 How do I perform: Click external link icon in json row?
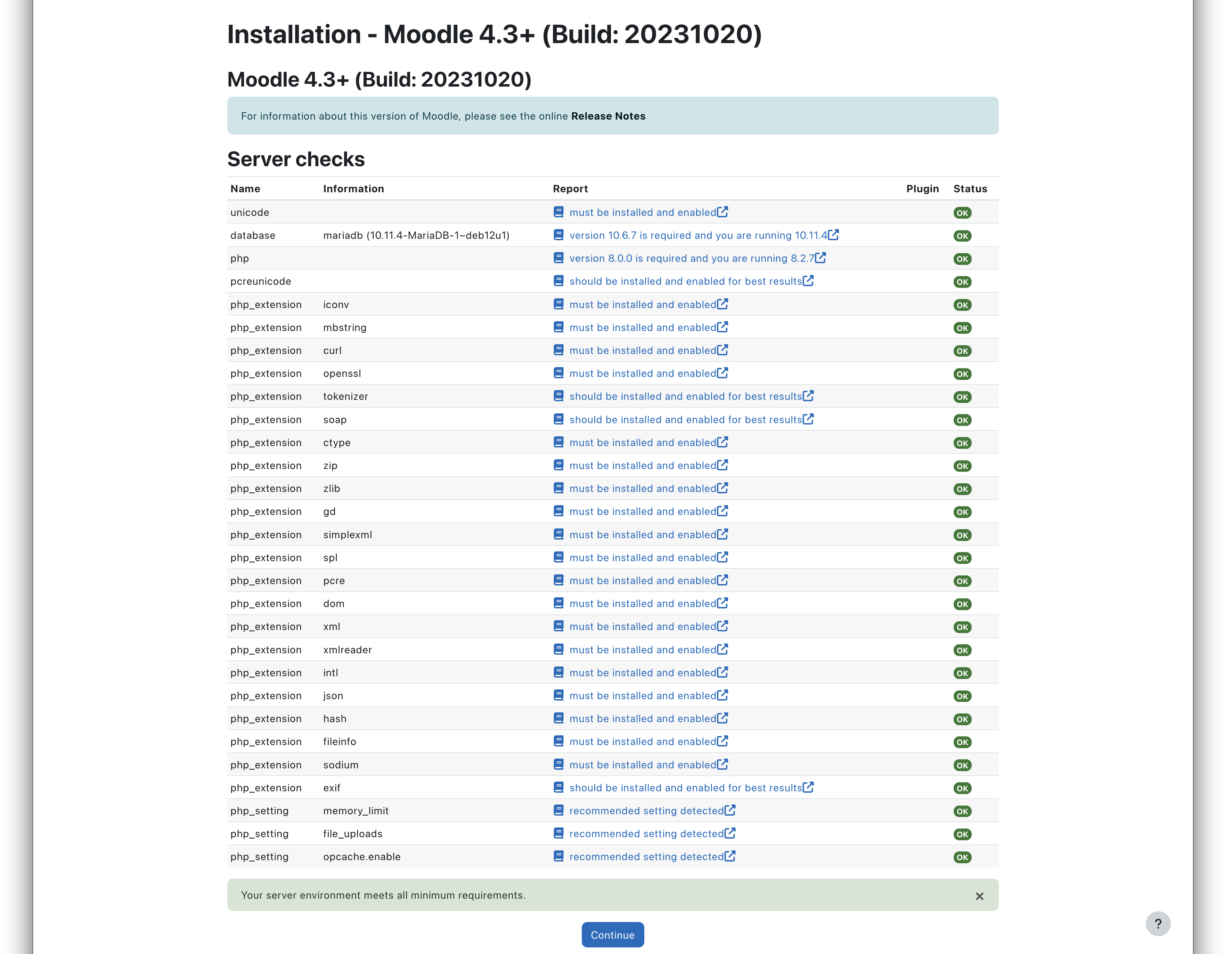[x=723, y=695]
